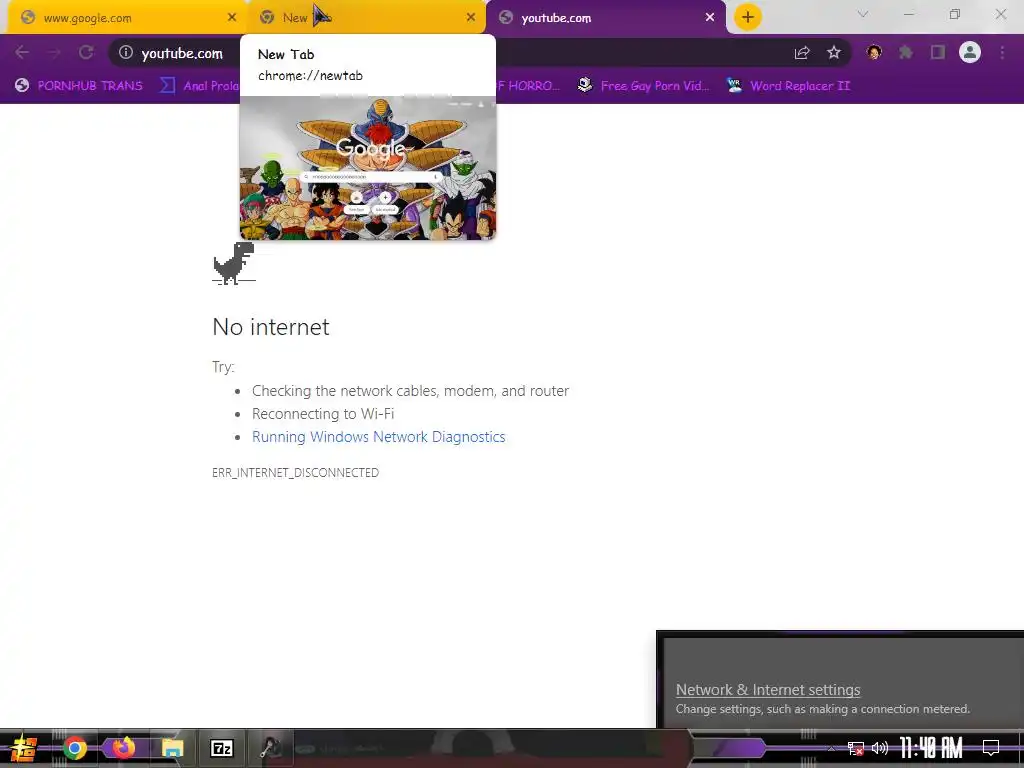Open the Word Replacer II bookmark

pyautogui.click(x=788, y=86)
